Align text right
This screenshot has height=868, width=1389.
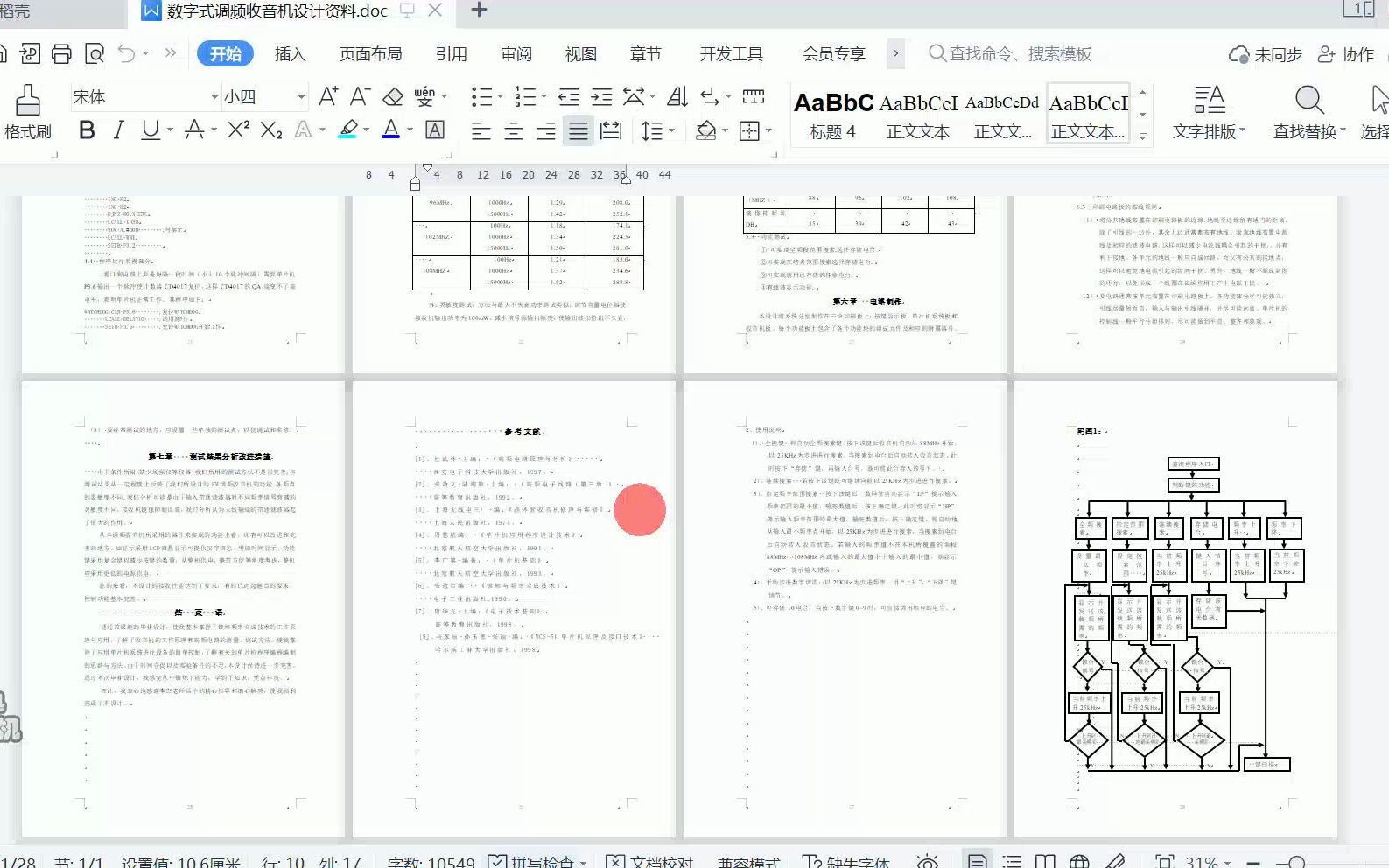pyautogui.click(x=546, y=131)
